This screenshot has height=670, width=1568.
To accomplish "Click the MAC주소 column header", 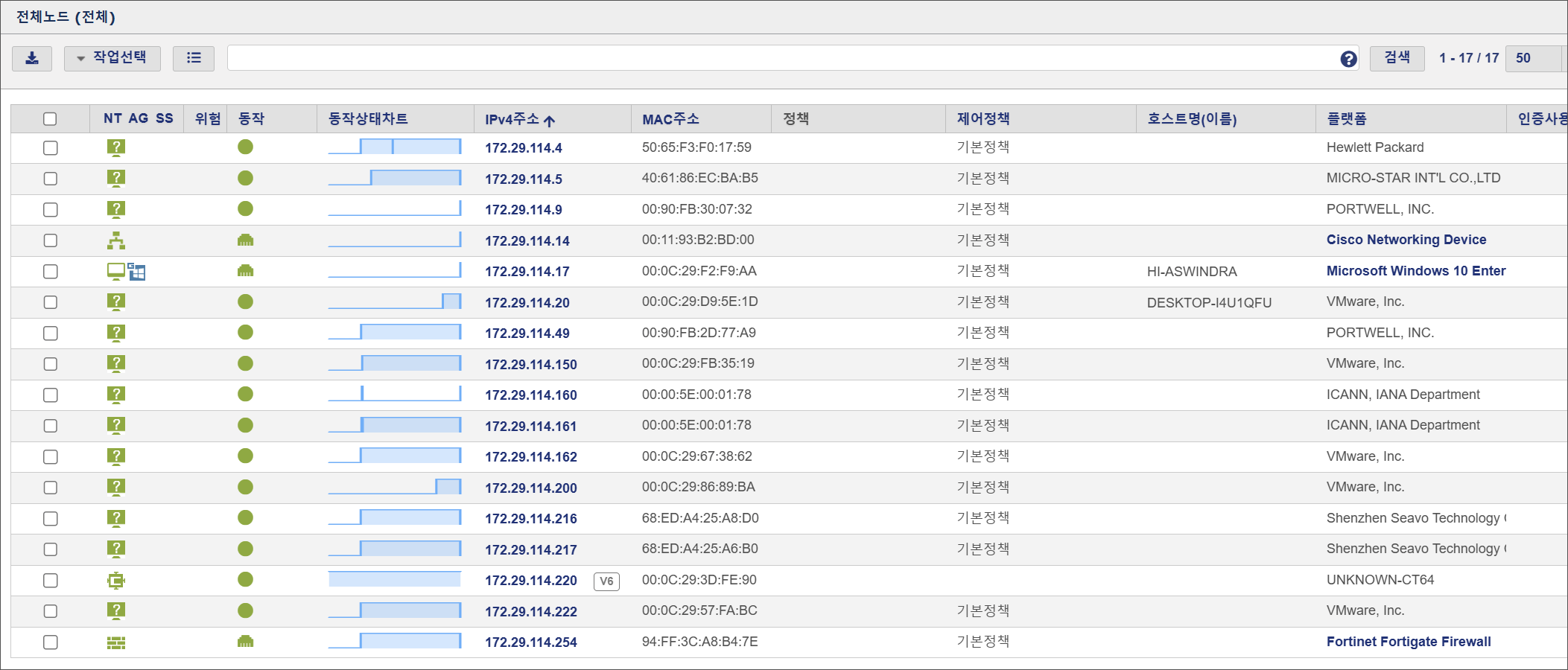I will (670, 119).
